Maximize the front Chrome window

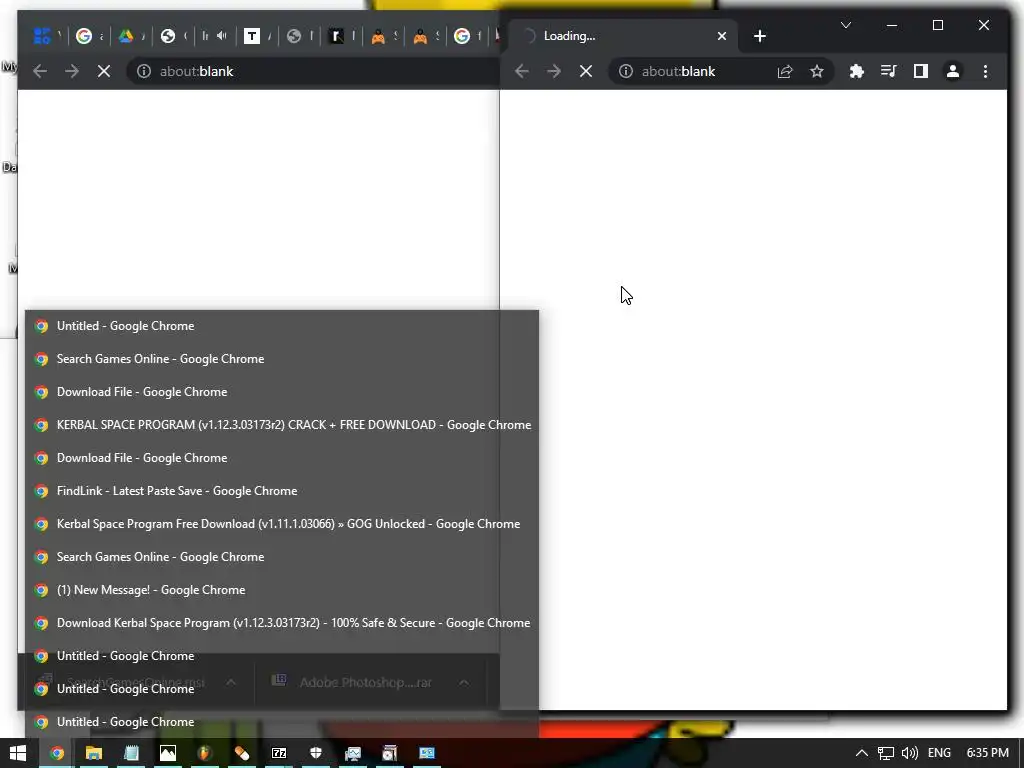coord(938,25)
